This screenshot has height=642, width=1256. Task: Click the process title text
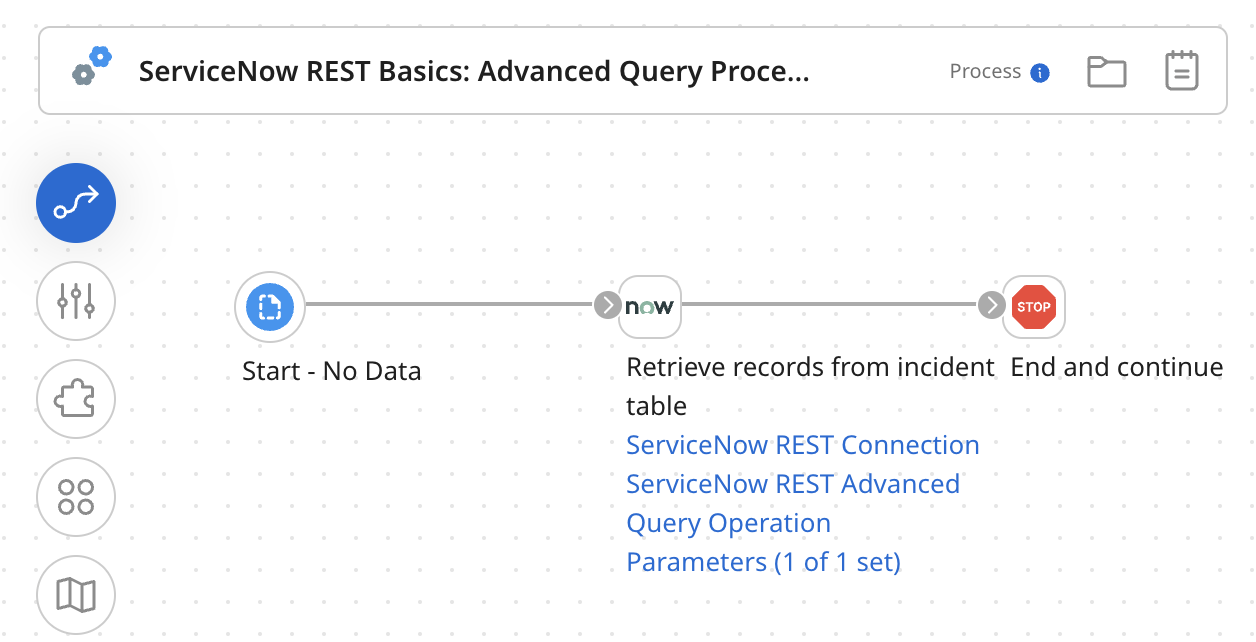click(x=477, y=72)
